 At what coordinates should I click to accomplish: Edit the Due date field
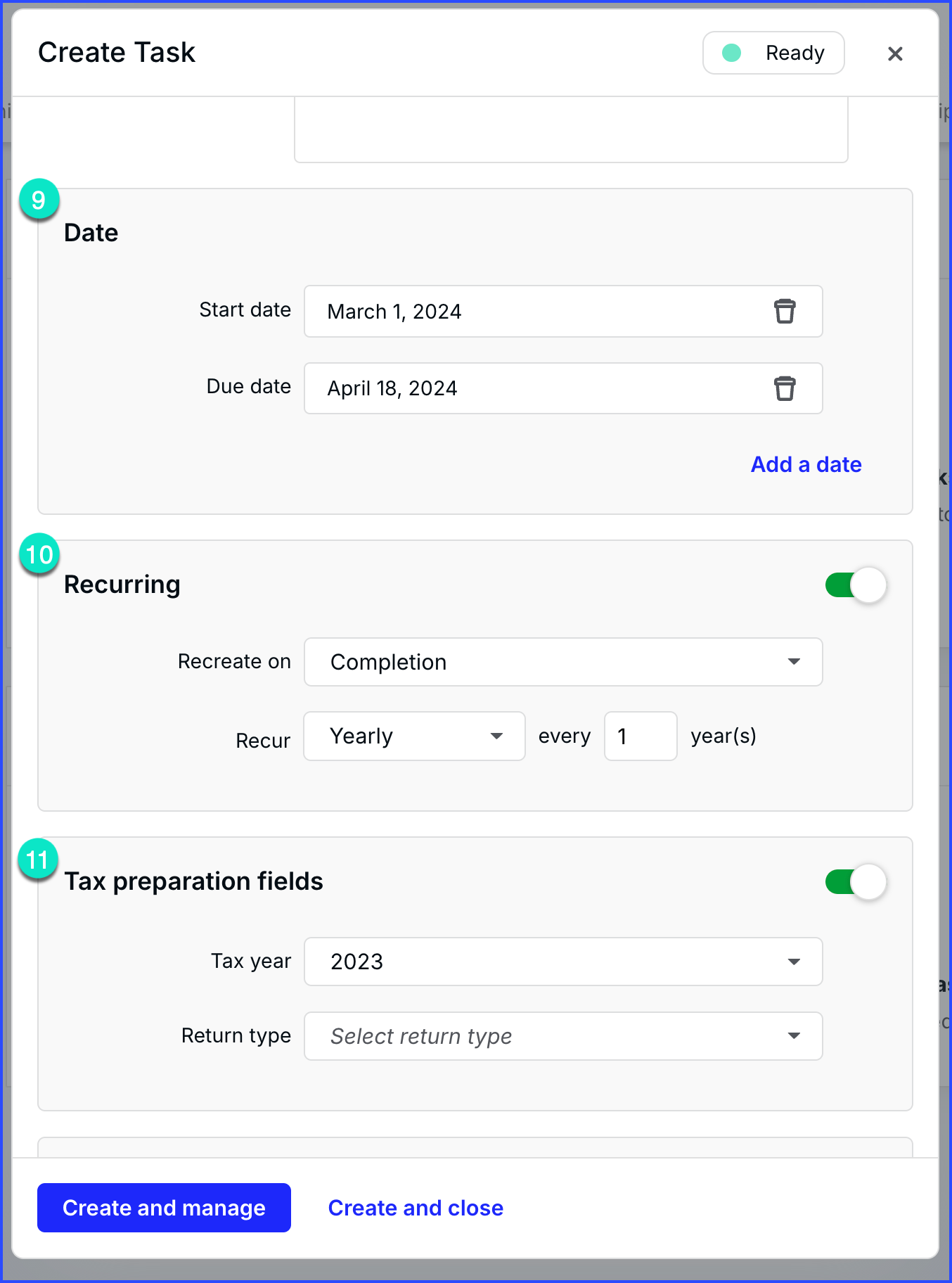click(534, 388)
